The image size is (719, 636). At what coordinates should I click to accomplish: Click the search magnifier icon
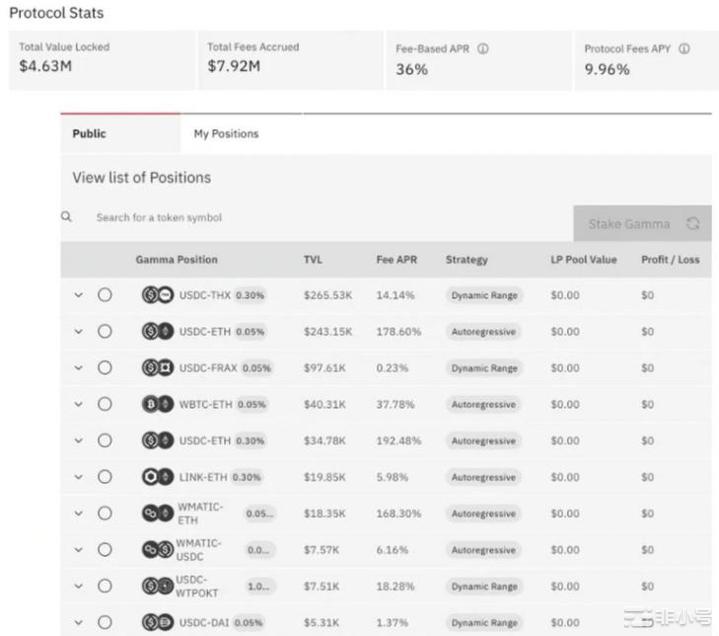tap(67, 217)
